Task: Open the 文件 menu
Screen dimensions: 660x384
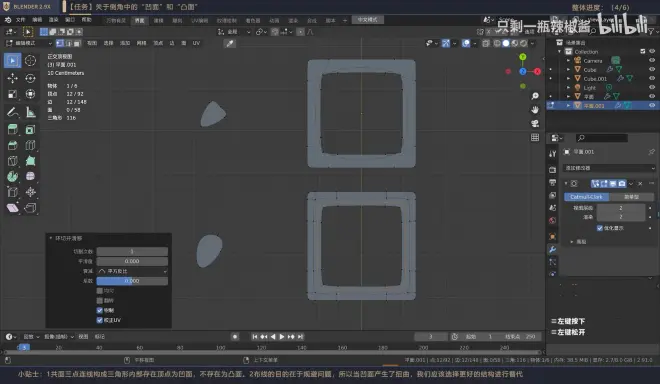Action: tap(20, 20)
